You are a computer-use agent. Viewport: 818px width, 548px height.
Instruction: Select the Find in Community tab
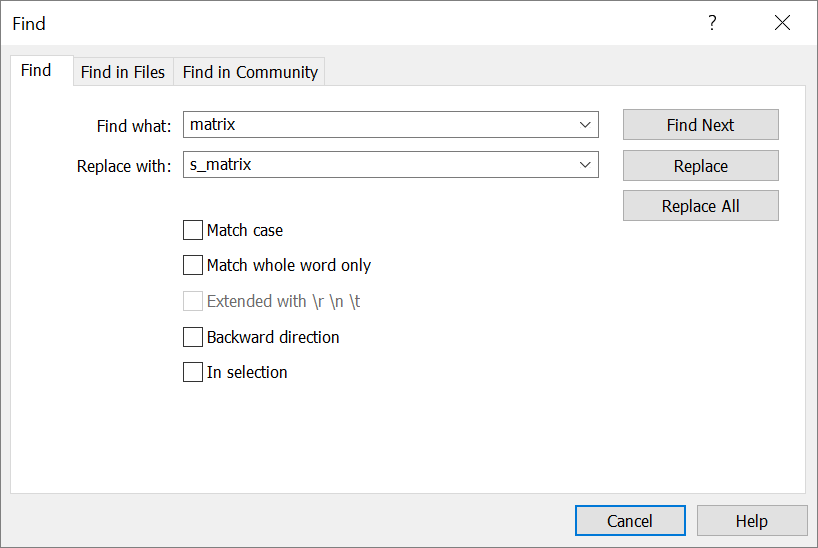click(x=250, y=72)
